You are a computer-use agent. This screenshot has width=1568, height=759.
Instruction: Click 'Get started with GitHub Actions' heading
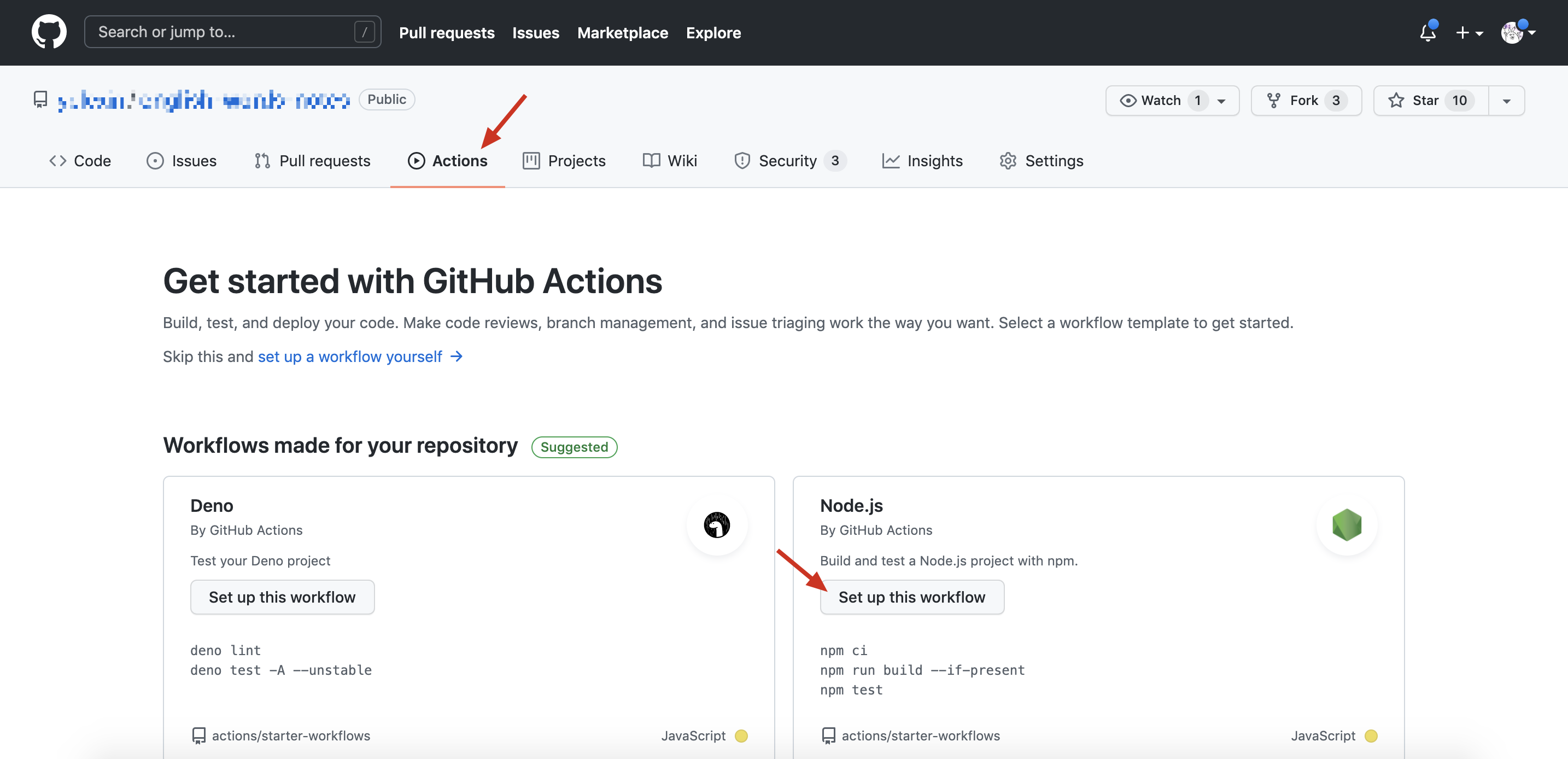coord(413,281)
